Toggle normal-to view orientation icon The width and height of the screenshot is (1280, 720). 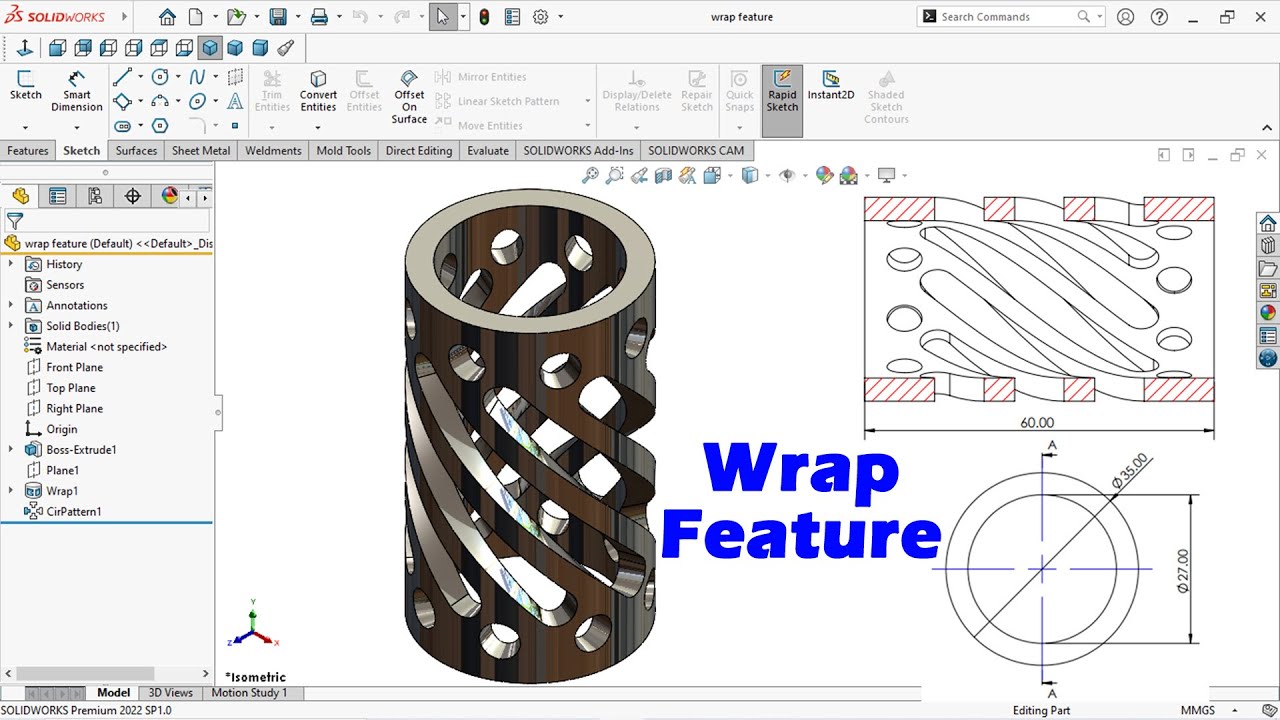point(25,47)
